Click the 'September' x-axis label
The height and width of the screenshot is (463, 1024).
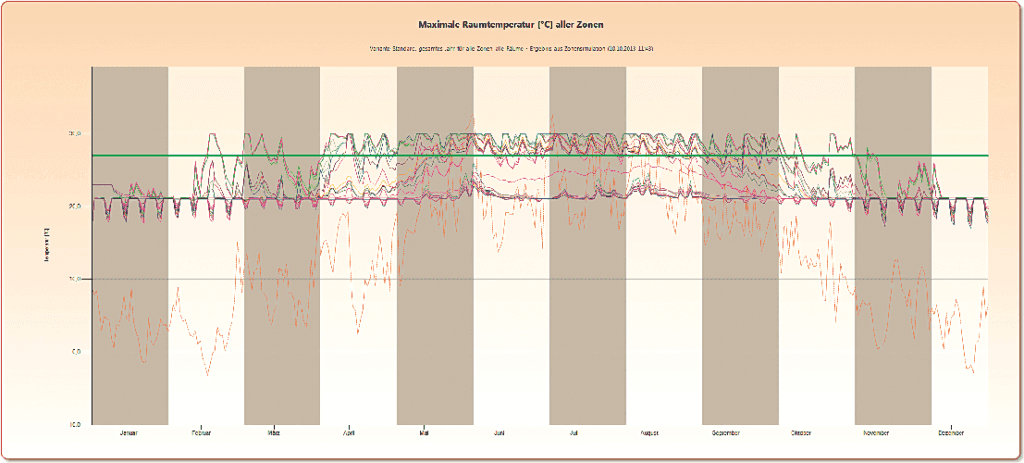coord(726,434)
